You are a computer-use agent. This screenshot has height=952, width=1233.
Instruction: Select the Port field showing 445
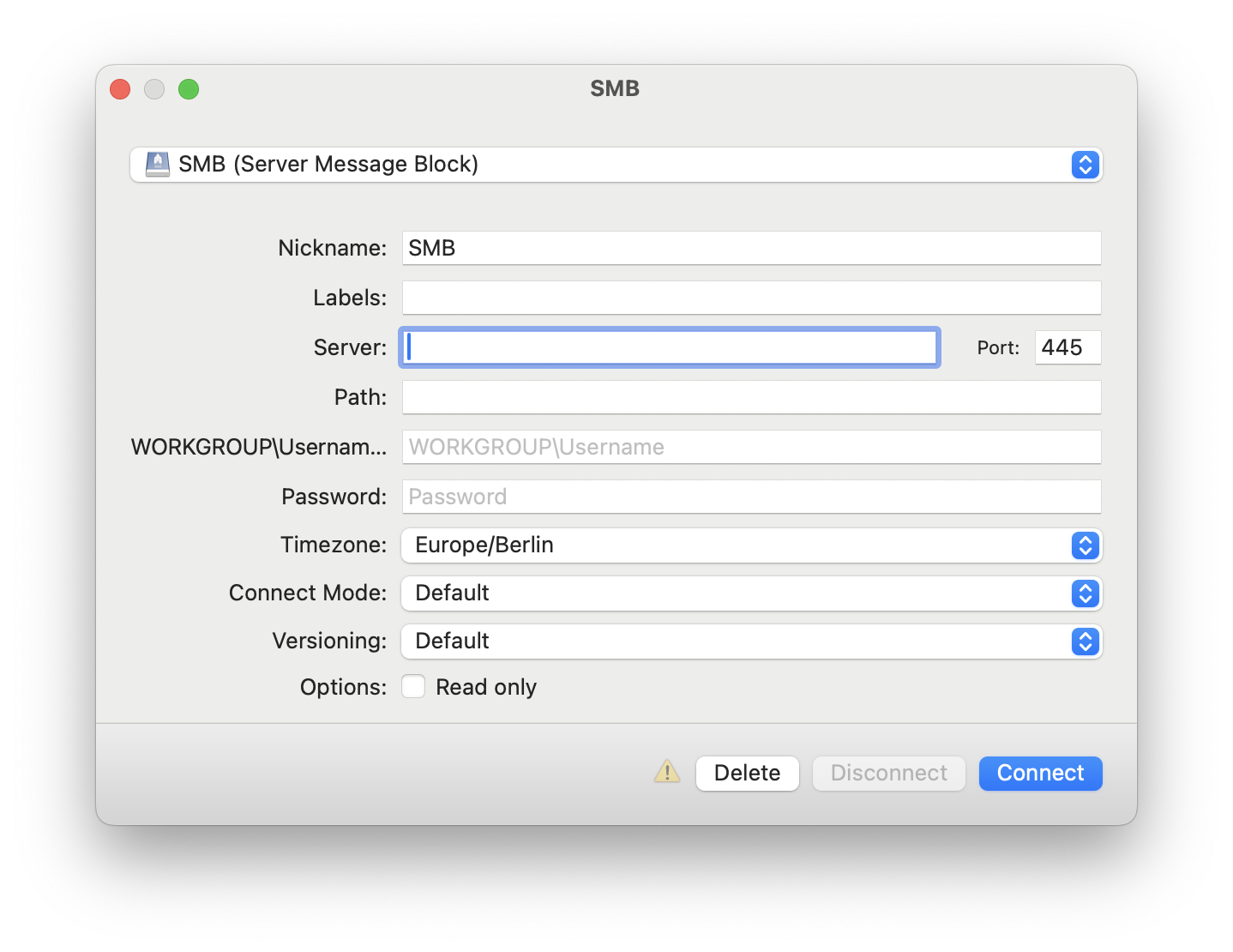click(x=1068, y=347)
